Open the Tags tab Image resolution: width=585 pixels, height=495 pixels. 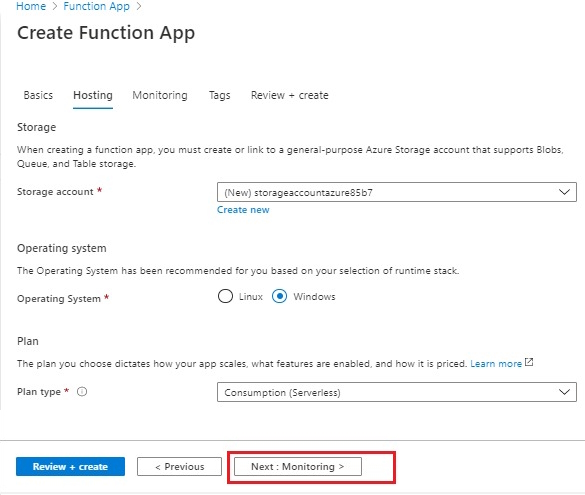coord(219,95)
